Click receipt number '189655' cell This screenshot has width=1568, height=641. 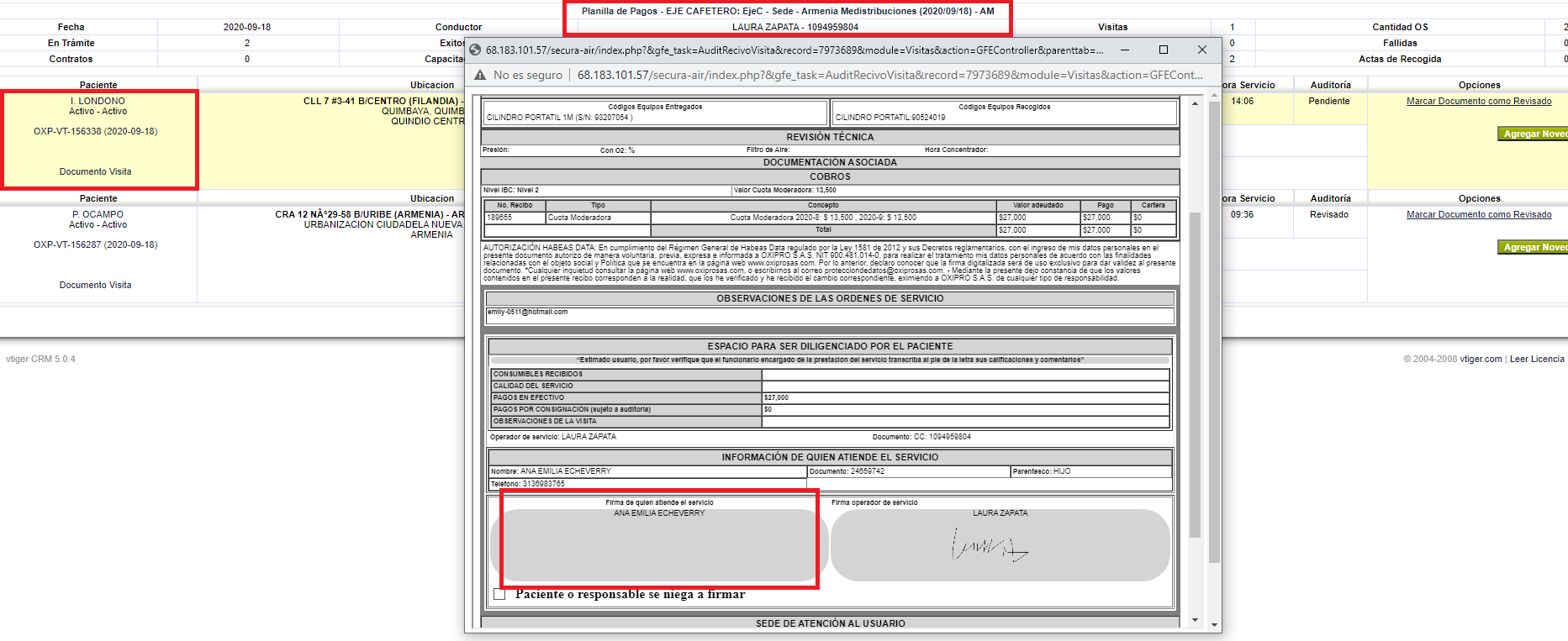click(x=515, y=218)
